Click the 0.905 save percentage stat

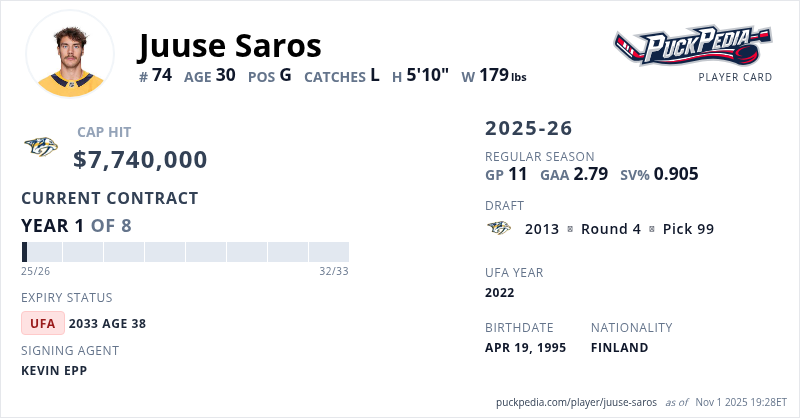pos(676,174)
